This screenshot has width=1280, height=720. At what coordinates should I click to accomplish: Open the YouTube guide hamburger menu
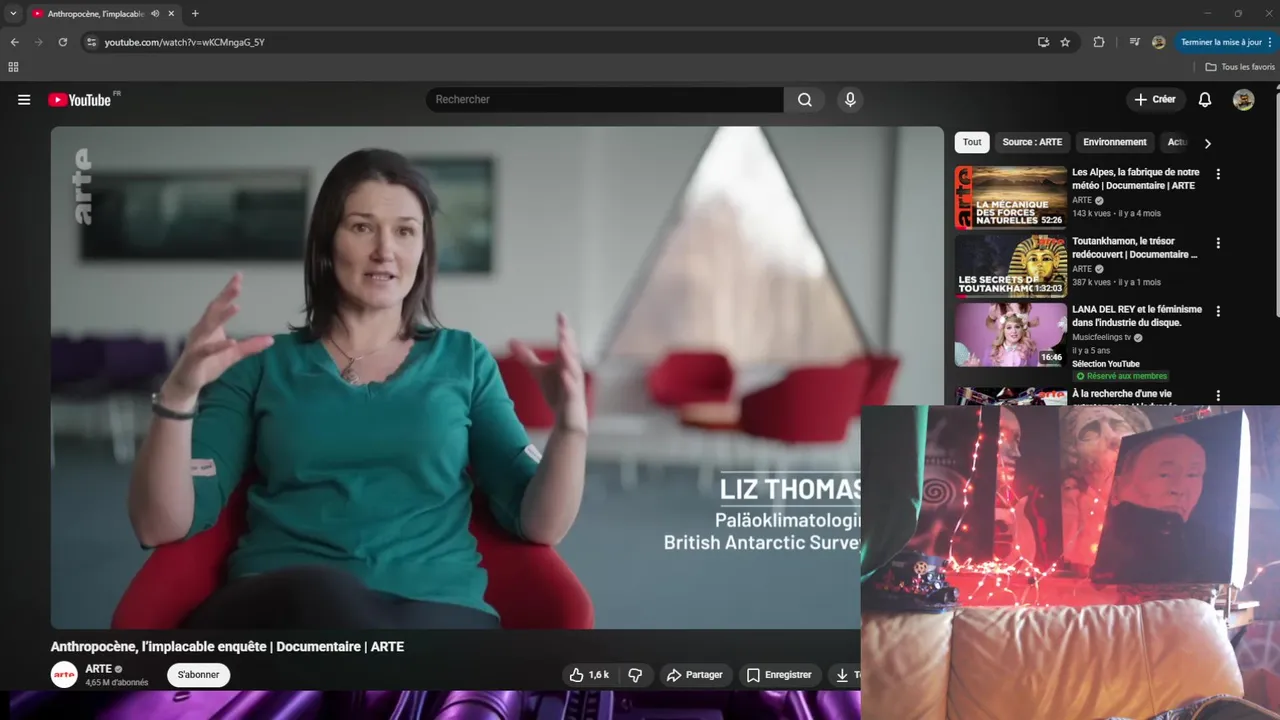point(24,100)
